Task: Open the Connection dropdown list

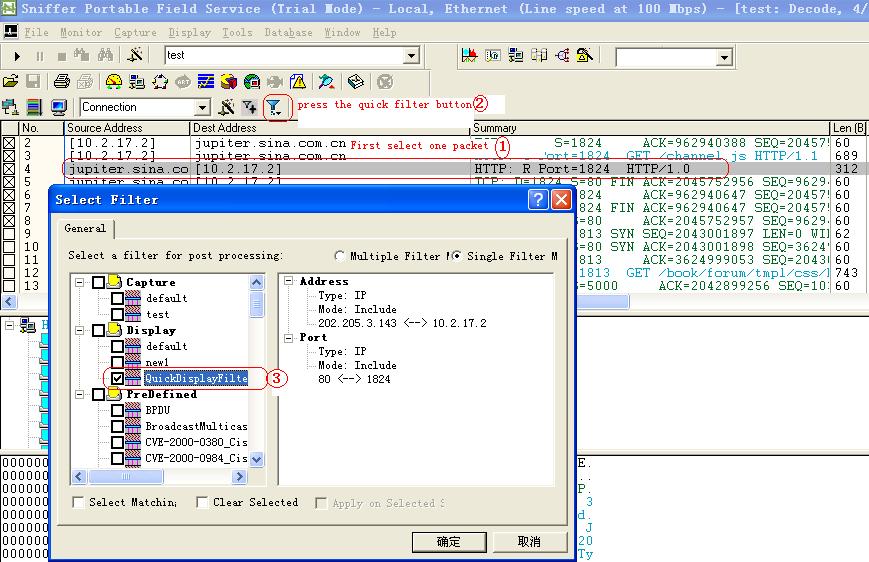Action: click(x=202, y=107)
